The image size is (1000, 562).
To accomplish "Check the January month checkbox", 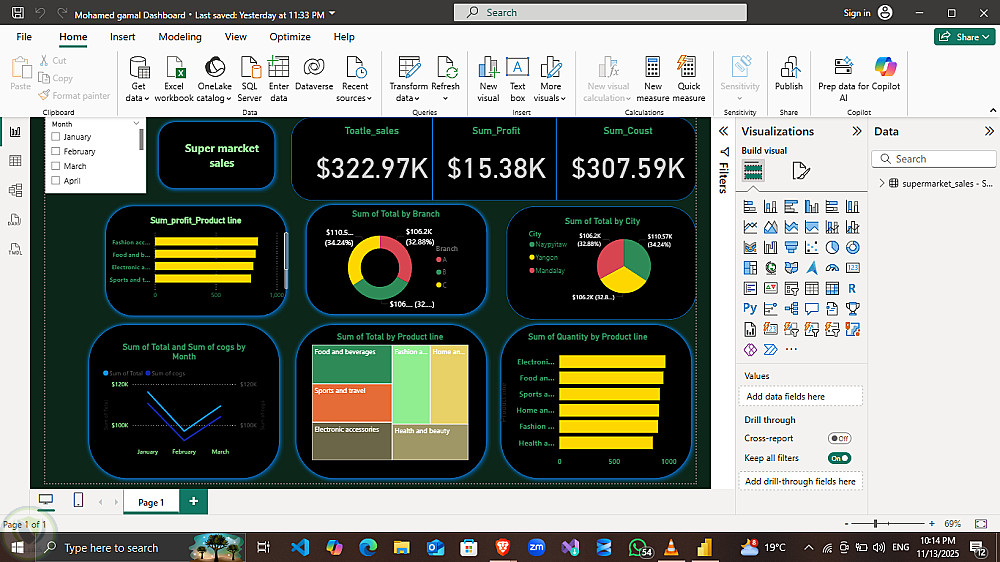I will click(x=56, y=137).
